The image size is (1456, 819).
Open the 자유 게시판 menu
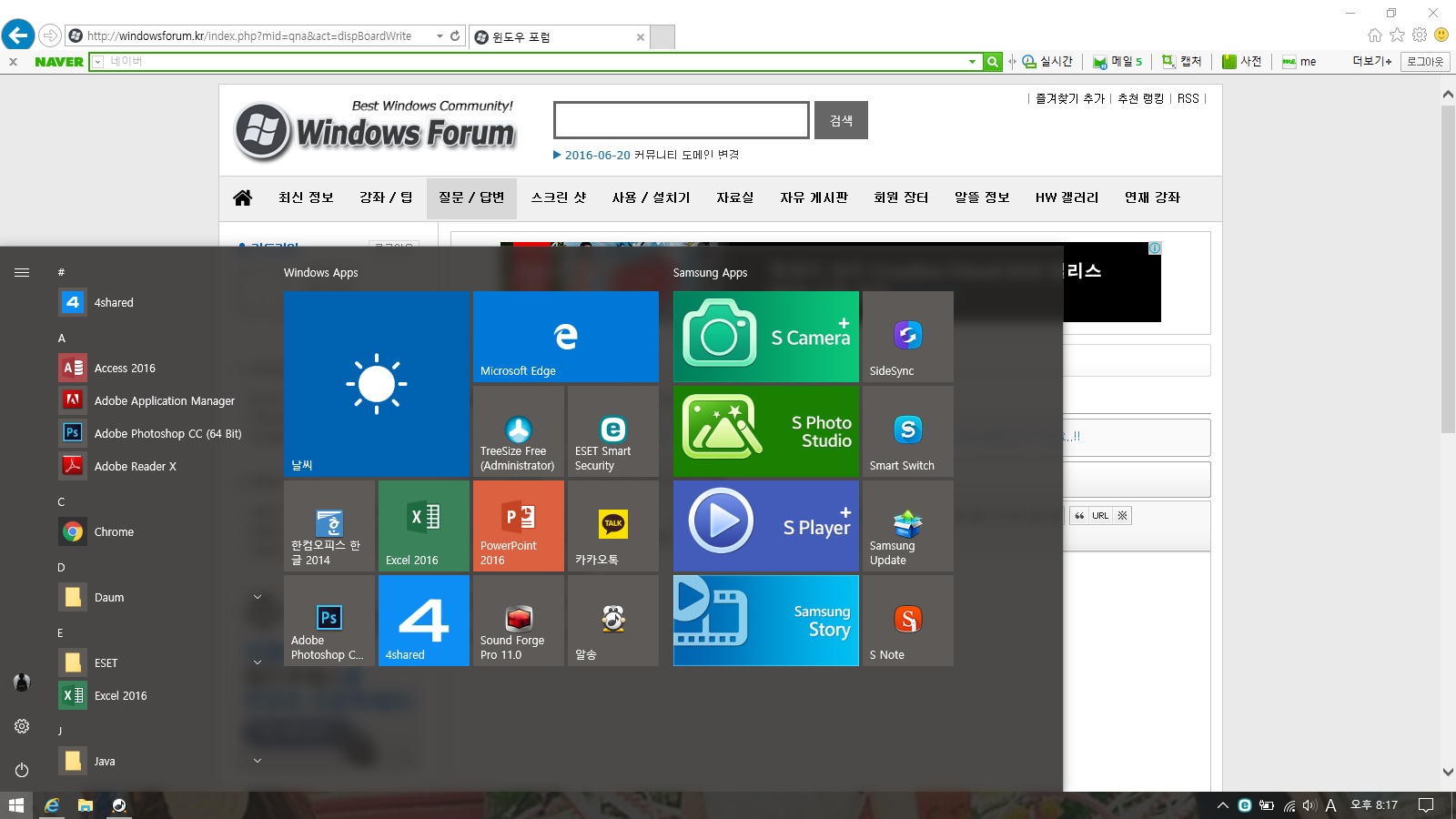click(814, 197)
